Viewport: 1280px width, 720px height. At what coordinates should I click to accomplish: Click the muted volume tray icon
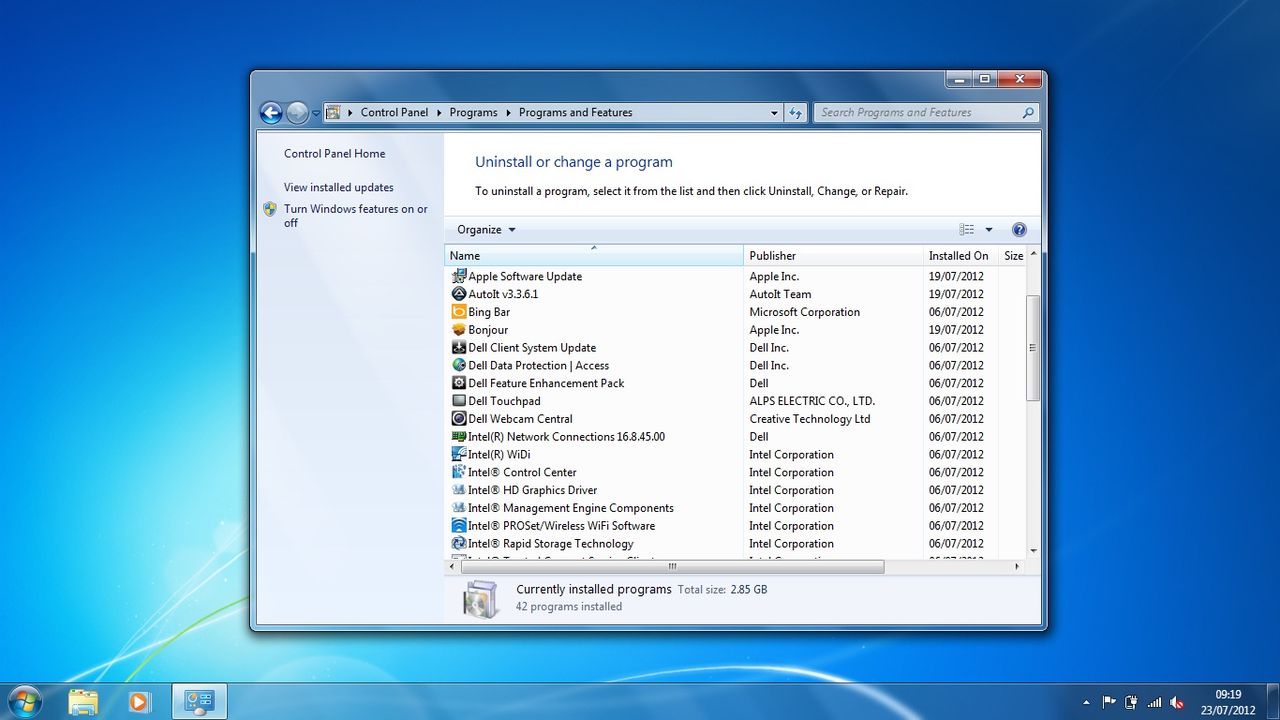click(x=1177, y=702)
